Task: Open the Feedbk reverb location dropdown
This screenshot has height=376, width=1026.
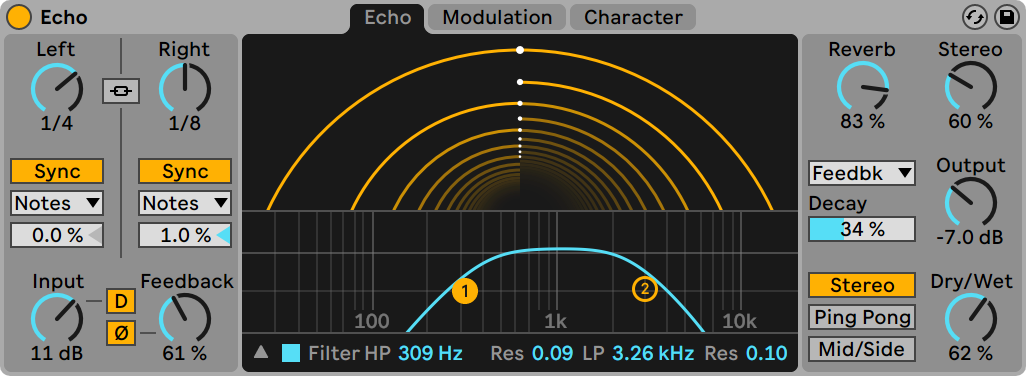Action: [862, 173]
